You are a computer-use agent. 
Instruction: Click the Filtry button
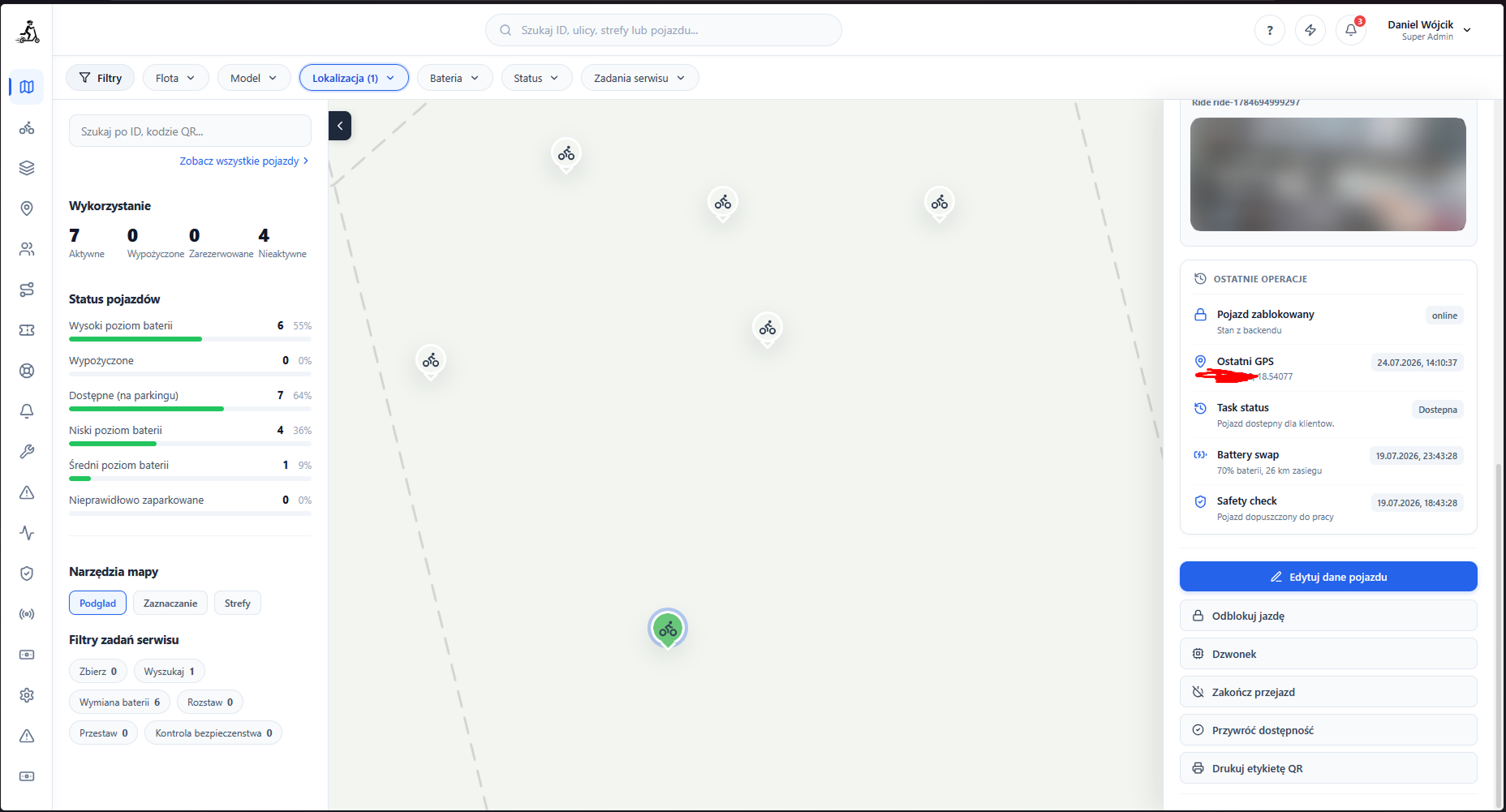(101, 78)
